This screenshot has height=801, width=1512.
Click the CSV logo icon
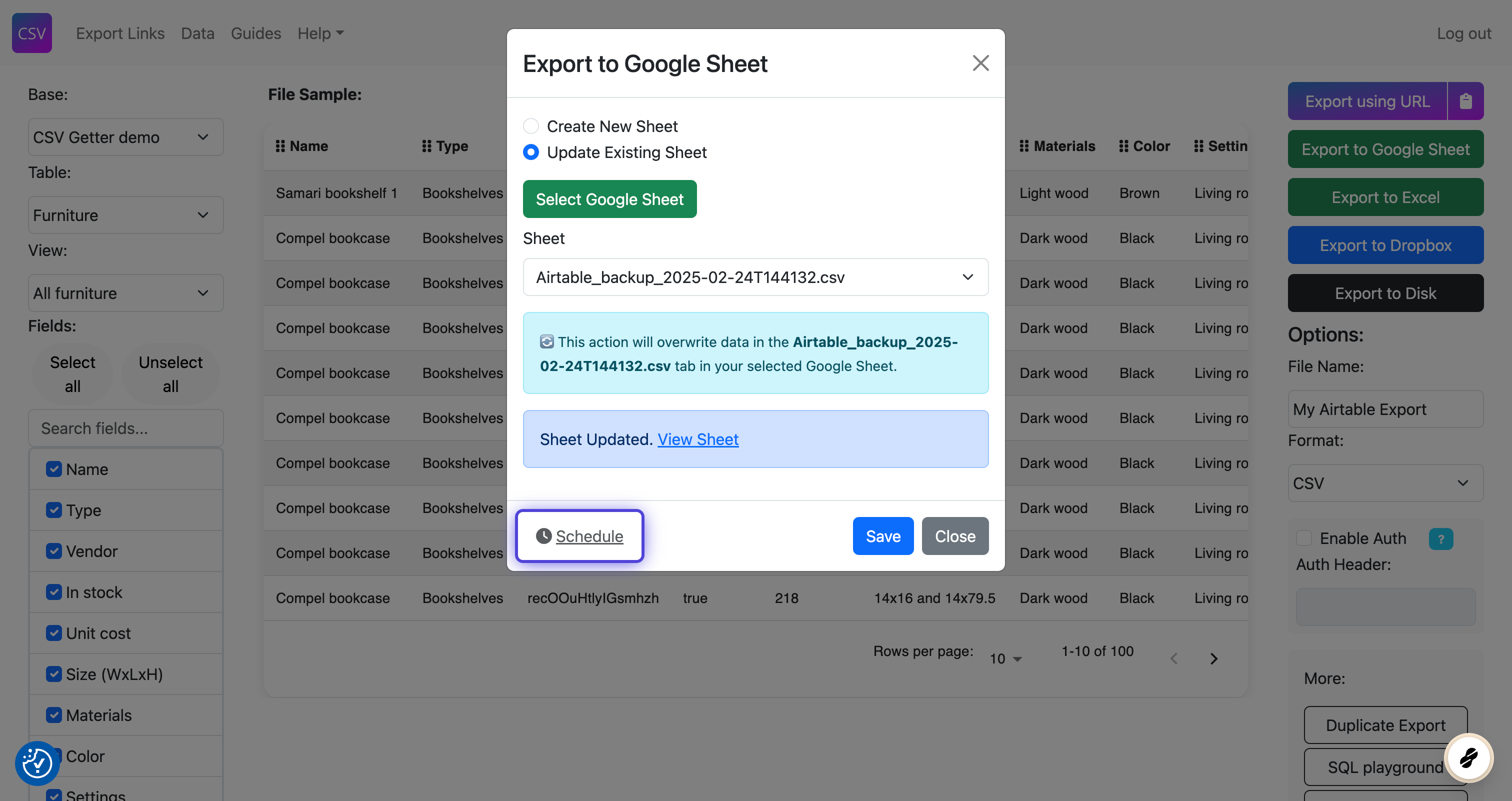coord(31,33)
